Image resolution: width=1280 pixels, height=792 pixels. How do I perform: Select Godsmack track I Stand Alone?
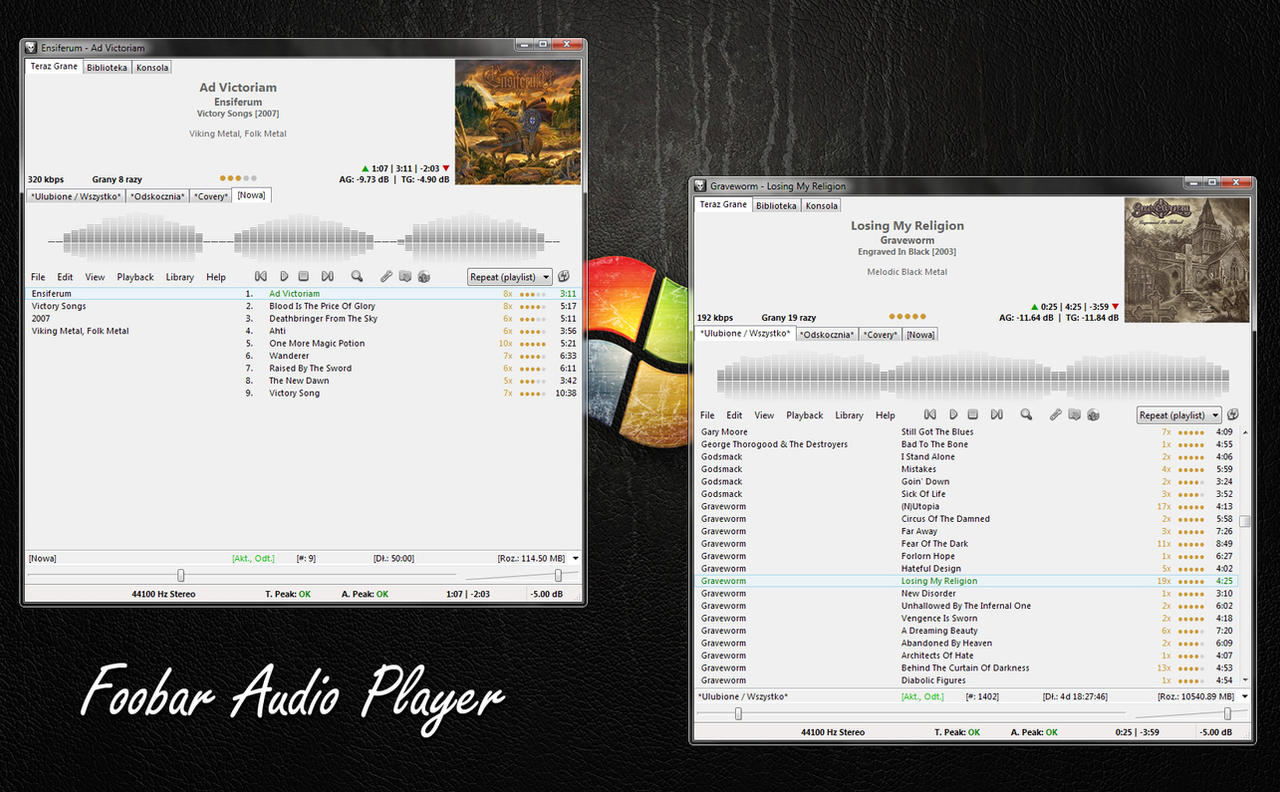pyautogui.click(x=967, y=457)
